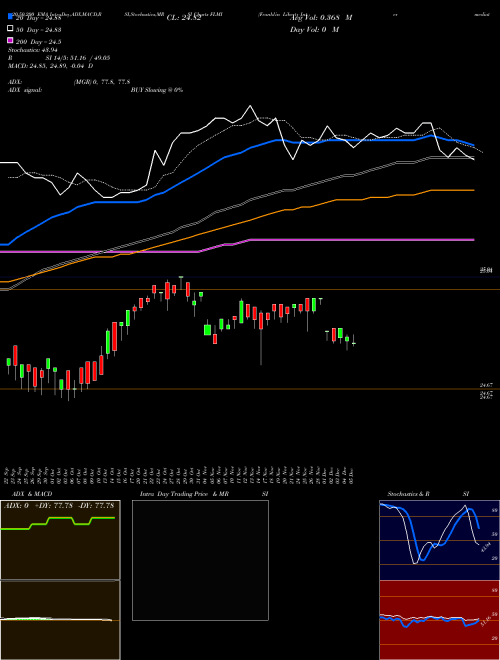Viewport: 500px width, 660px height.
Task: Click the blue stochastics chart panel
Action: click(x=439, y=540)
